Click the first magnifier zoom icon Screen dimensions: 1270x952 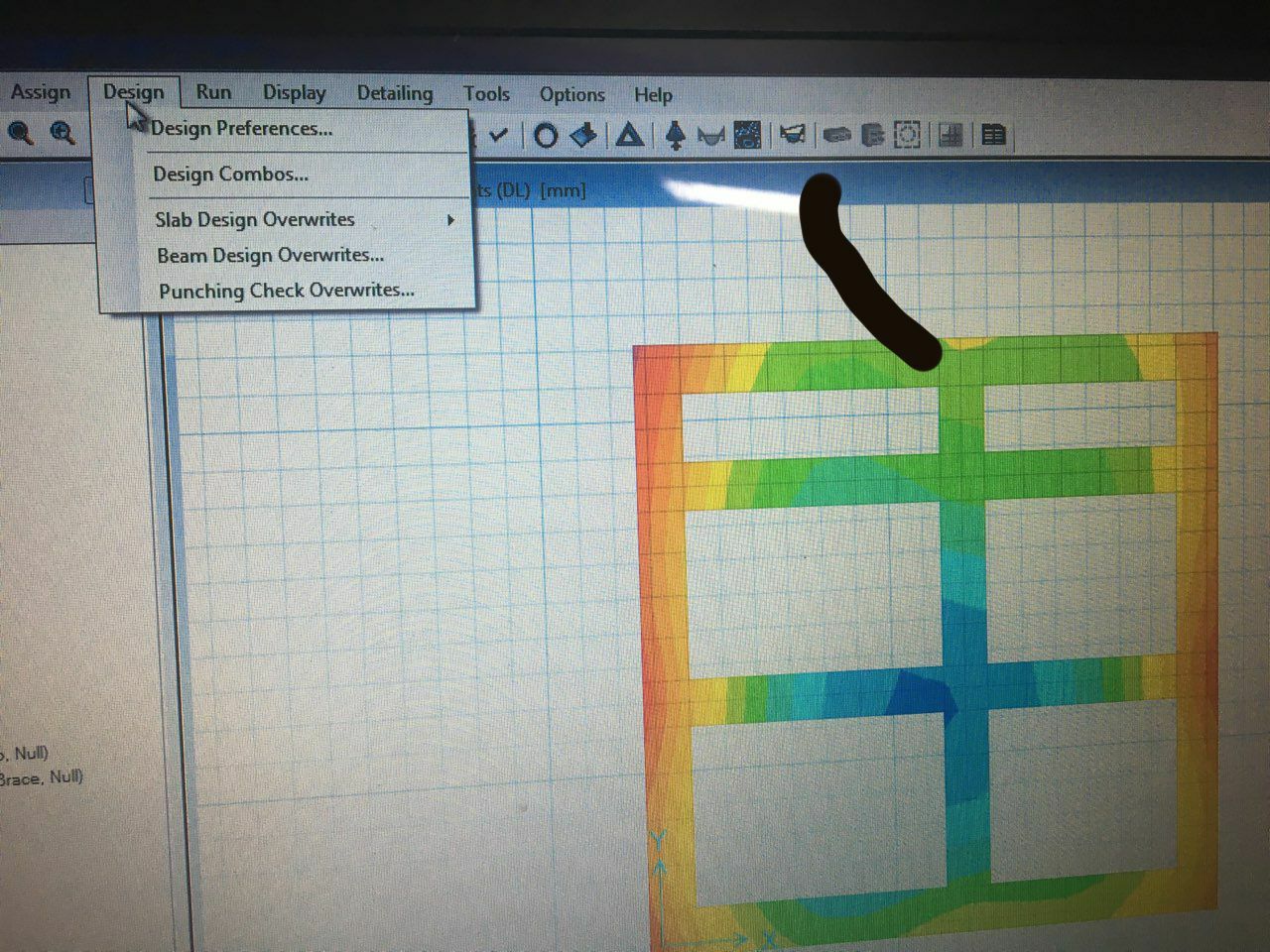(x=21, y=132)
